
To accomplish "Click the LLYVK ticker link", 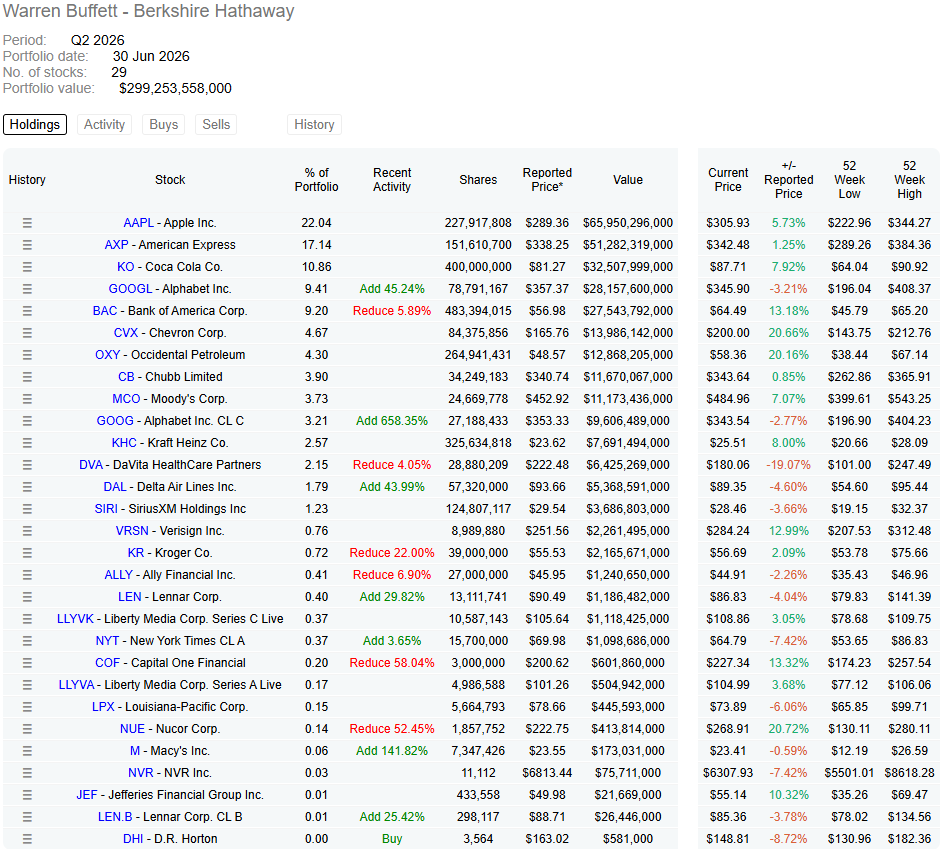I will [x=75, y=619].
